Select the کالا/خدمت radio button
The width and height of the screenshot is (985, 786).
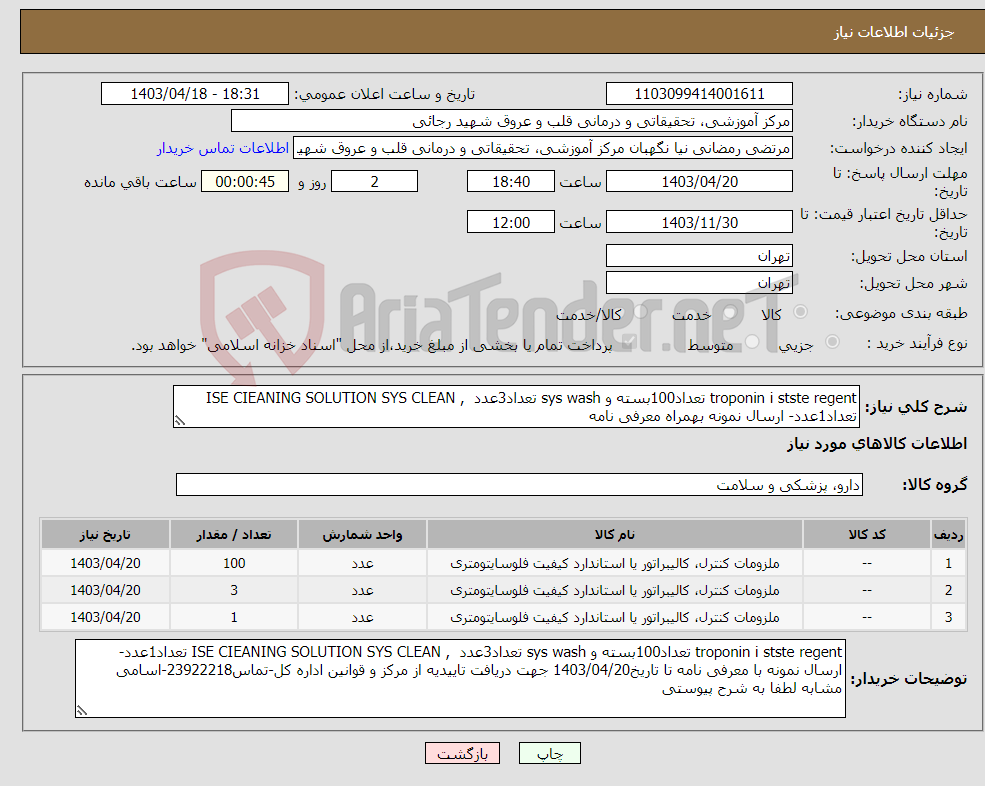640,312
